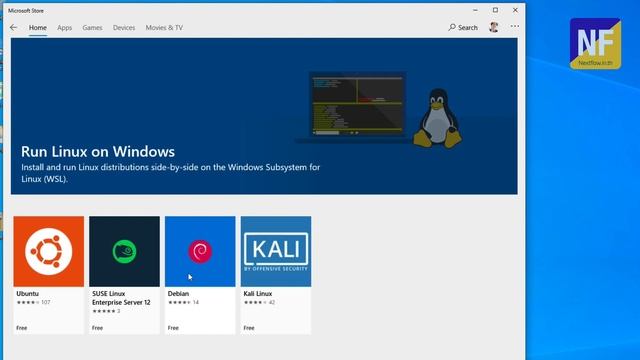Open the Ubuntu app tile icon
Viewport: 640px width, 360px height.
[49, 251]
